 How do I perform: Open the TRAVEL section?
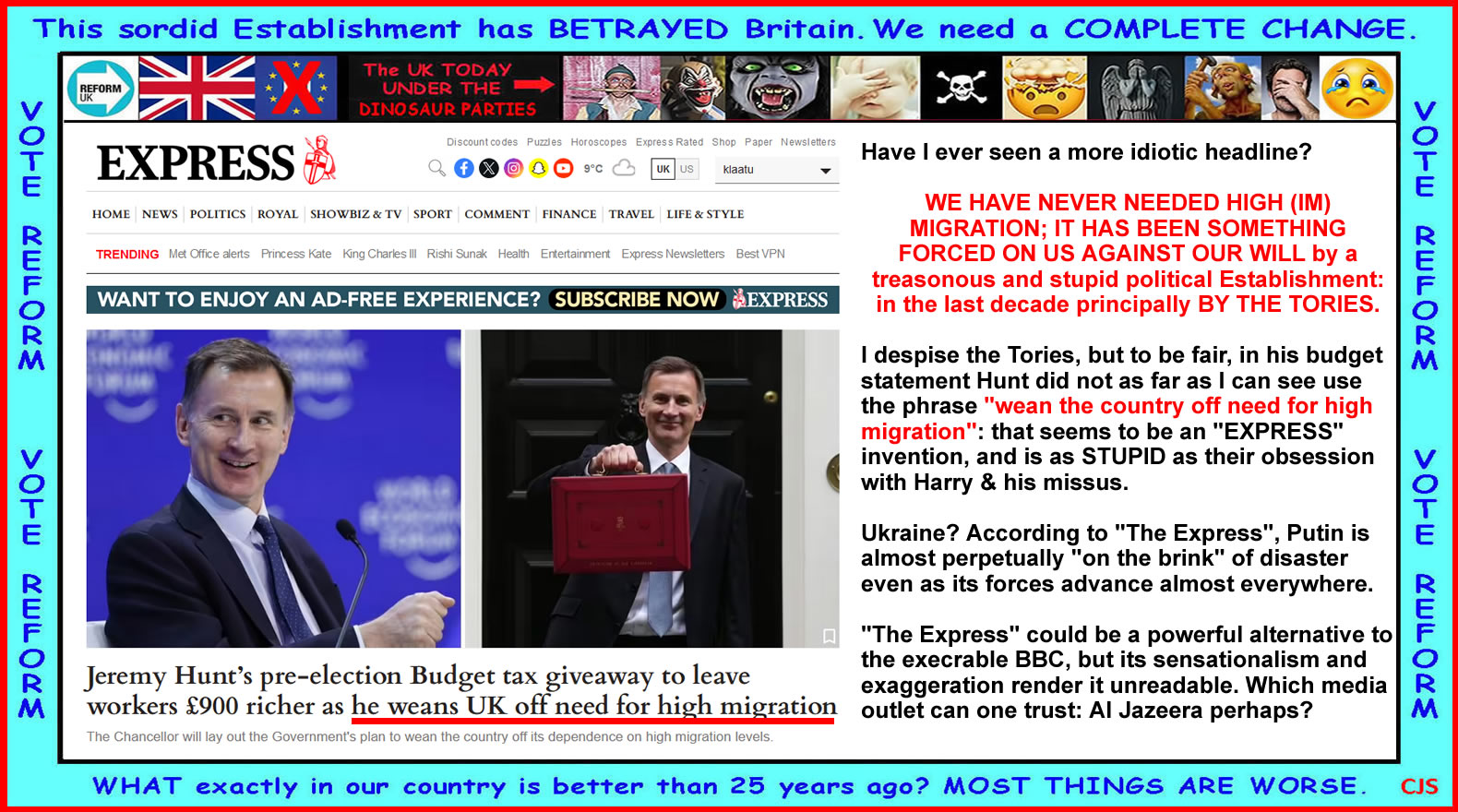point(631,214)
